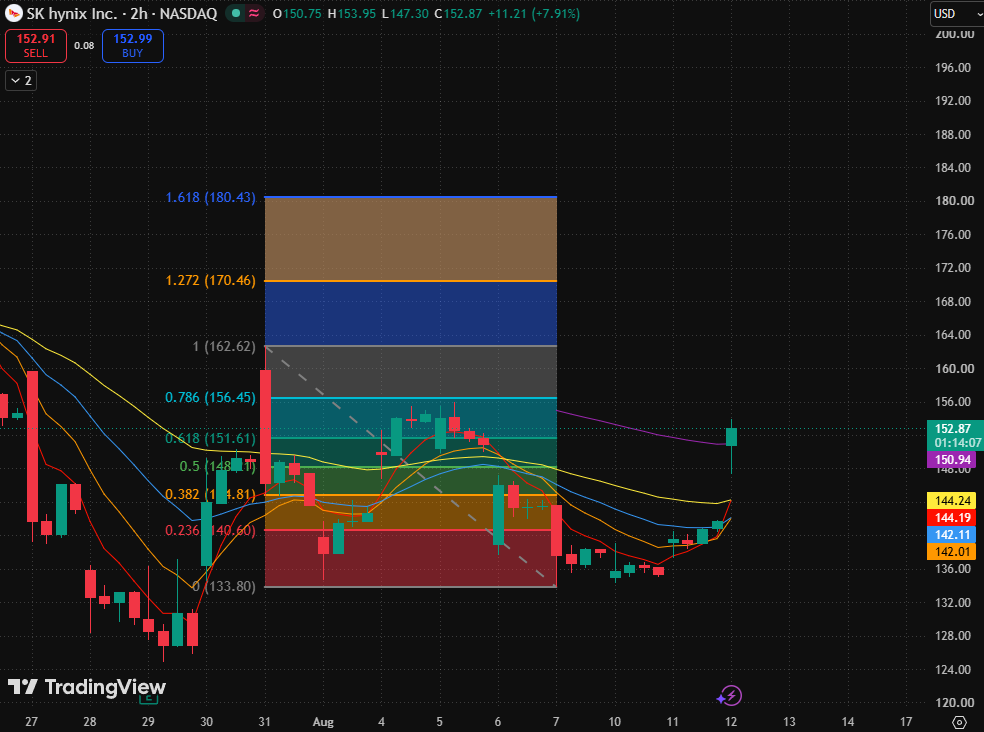Click the 120.00 price scale label
This screenshot has width=984, height=732.
tap(953, 702)
